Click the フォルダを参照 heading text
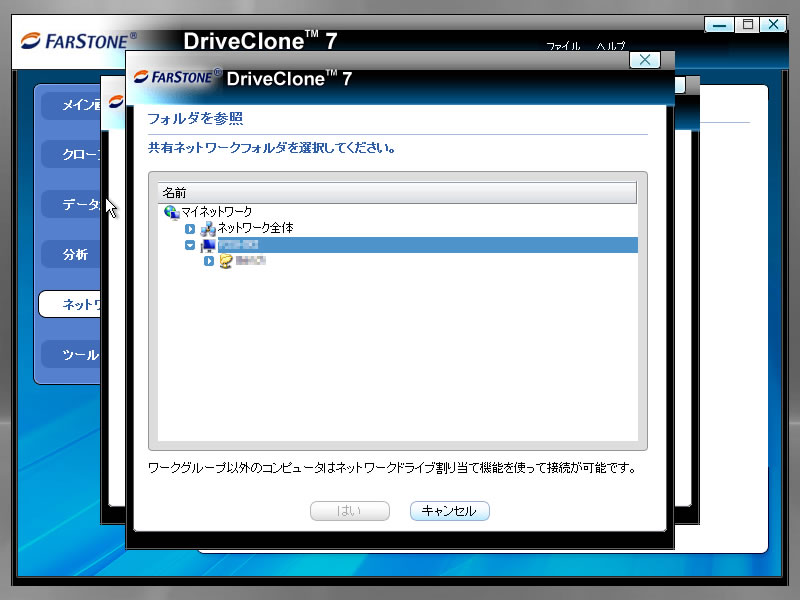Image resolution: width=800 pixels, height=600 pixels. (195, 119)
